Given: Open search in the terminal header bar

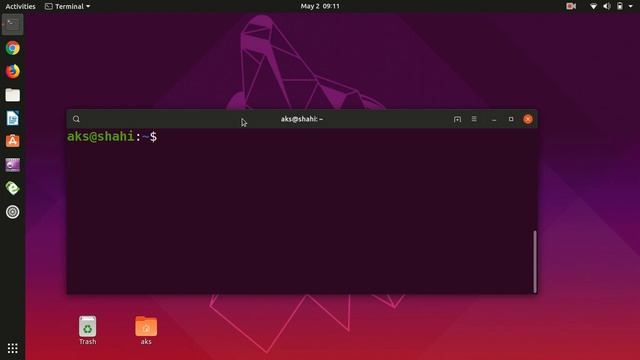Looking at the screenshot, I should coord(76,119).
